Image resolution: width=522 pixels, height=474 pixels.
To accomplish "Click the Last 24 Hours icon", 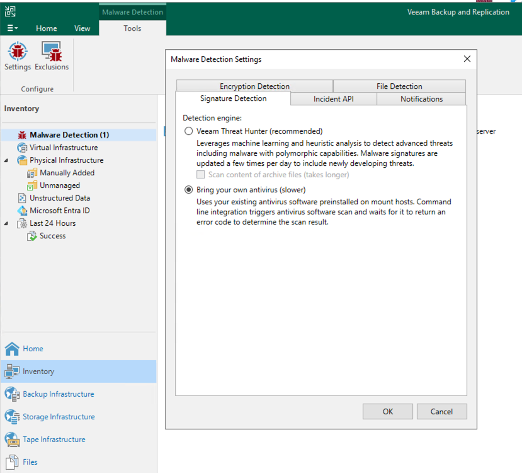I will (x=22, y=223).
